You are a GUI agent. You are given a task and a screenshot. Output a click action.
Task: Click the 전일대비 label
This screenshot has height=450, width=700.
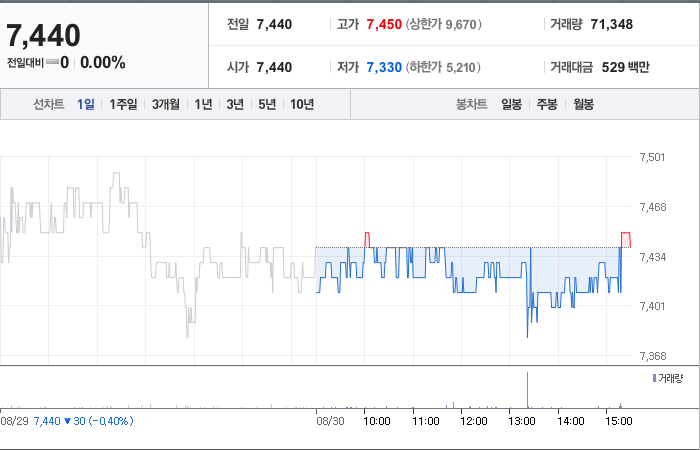point(25,63)
